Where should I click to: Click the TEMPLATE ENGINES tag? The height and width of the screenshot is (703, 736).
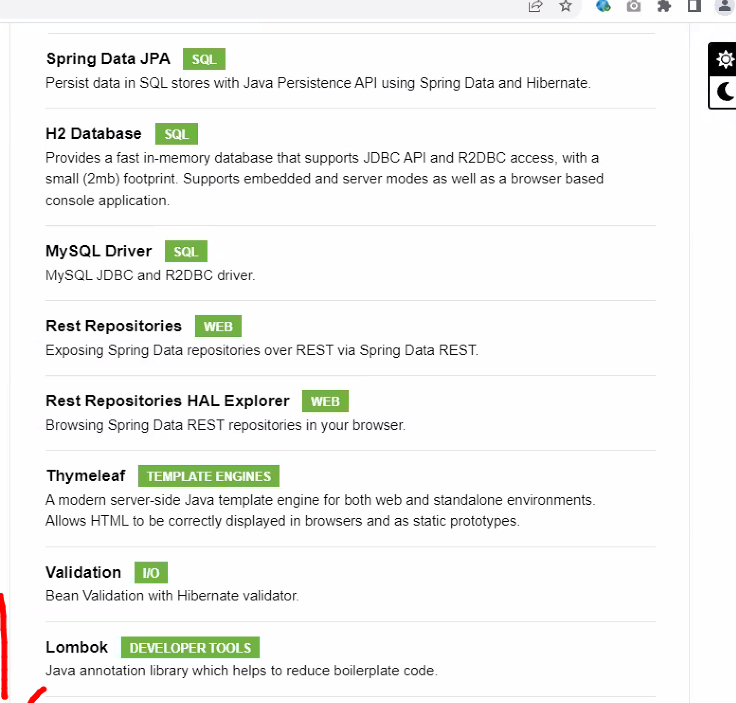[209, 476]
